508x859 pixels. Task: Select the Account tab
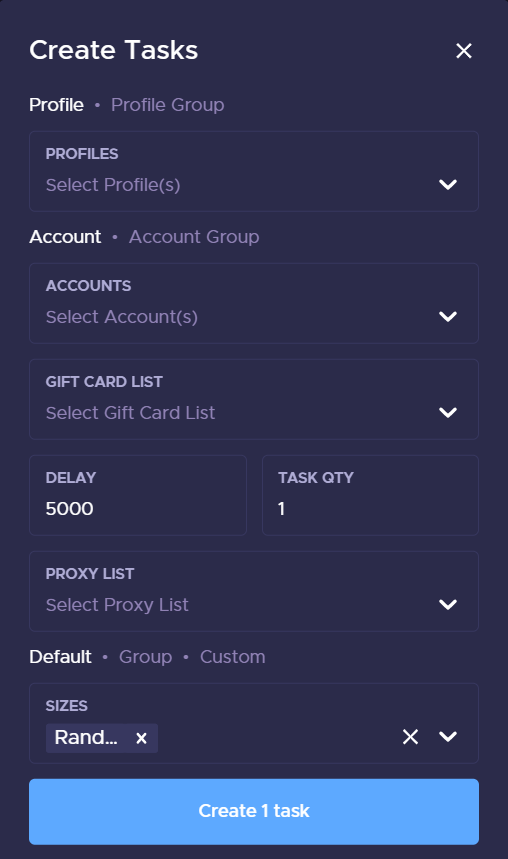coord(65,237)
